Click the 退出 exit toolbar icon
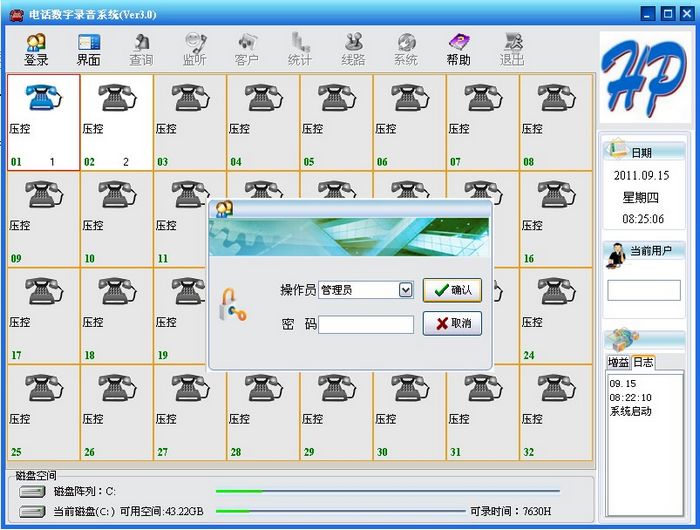700x530 pixels. point(512,49)
